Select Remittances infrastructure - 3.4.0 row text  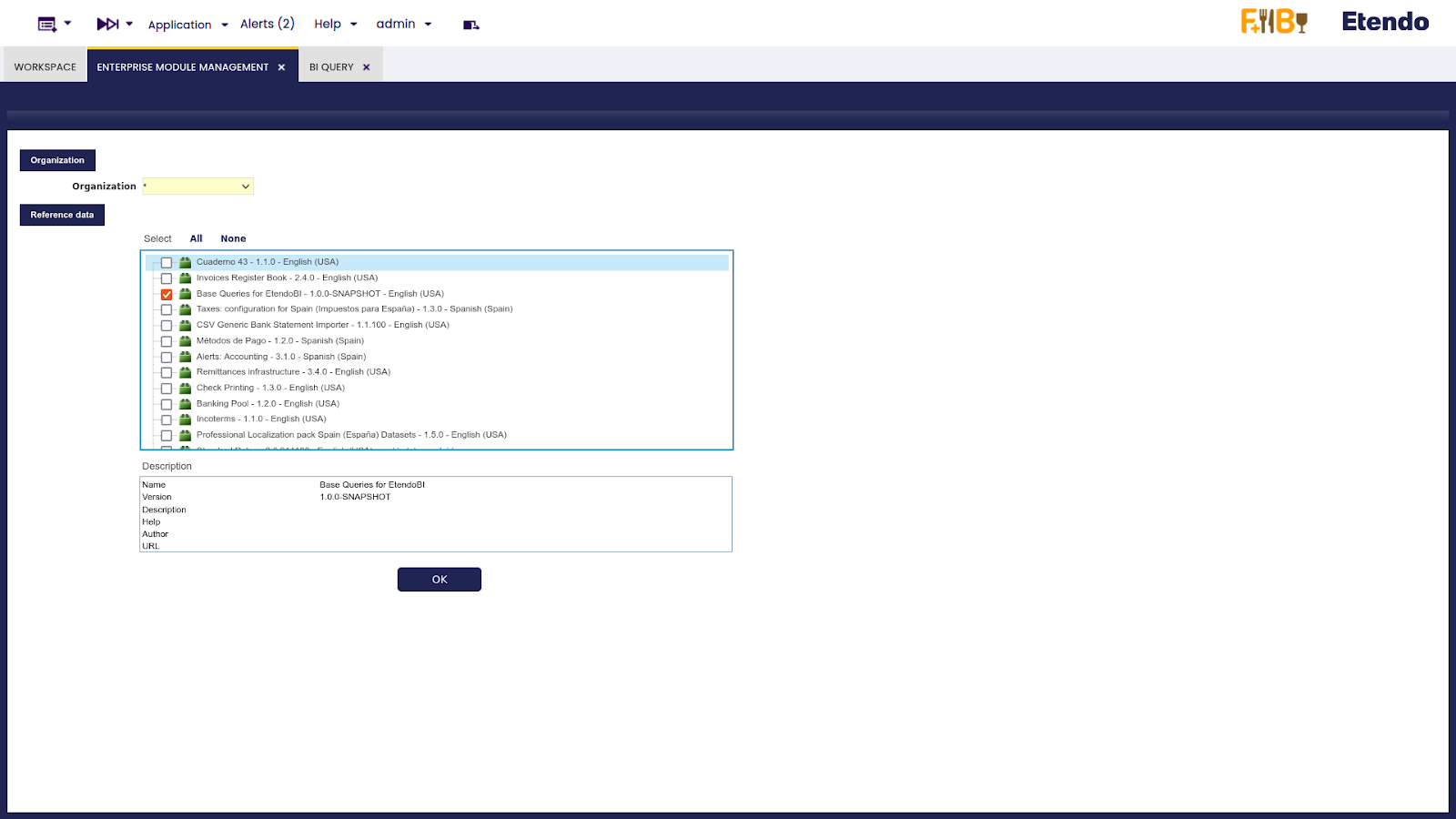(293, 372)
